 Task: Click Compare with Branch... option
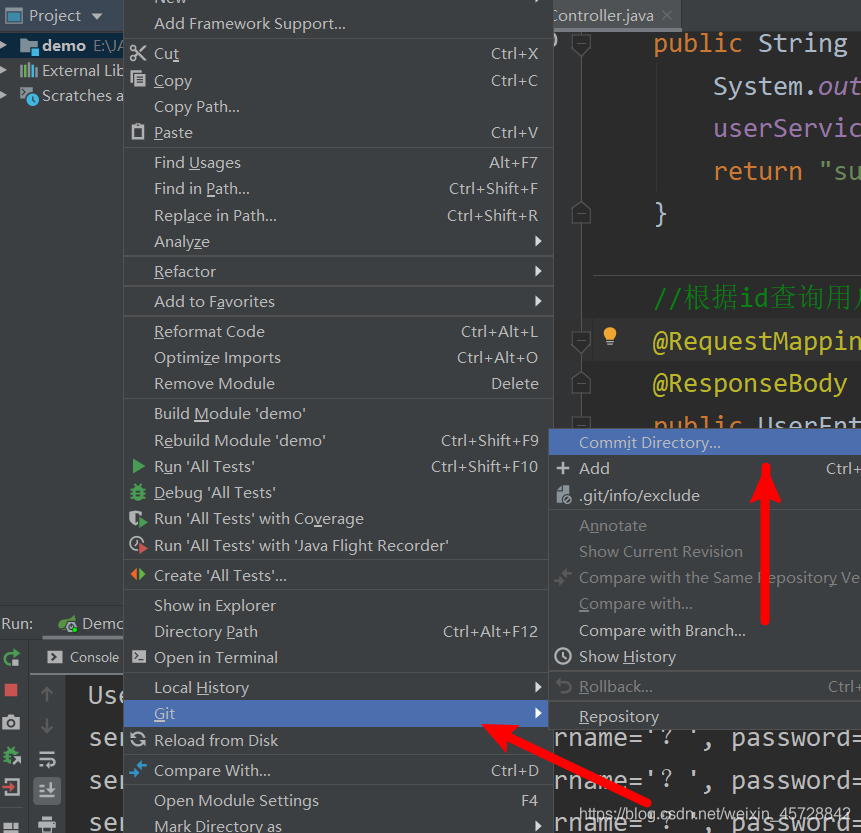705,630
